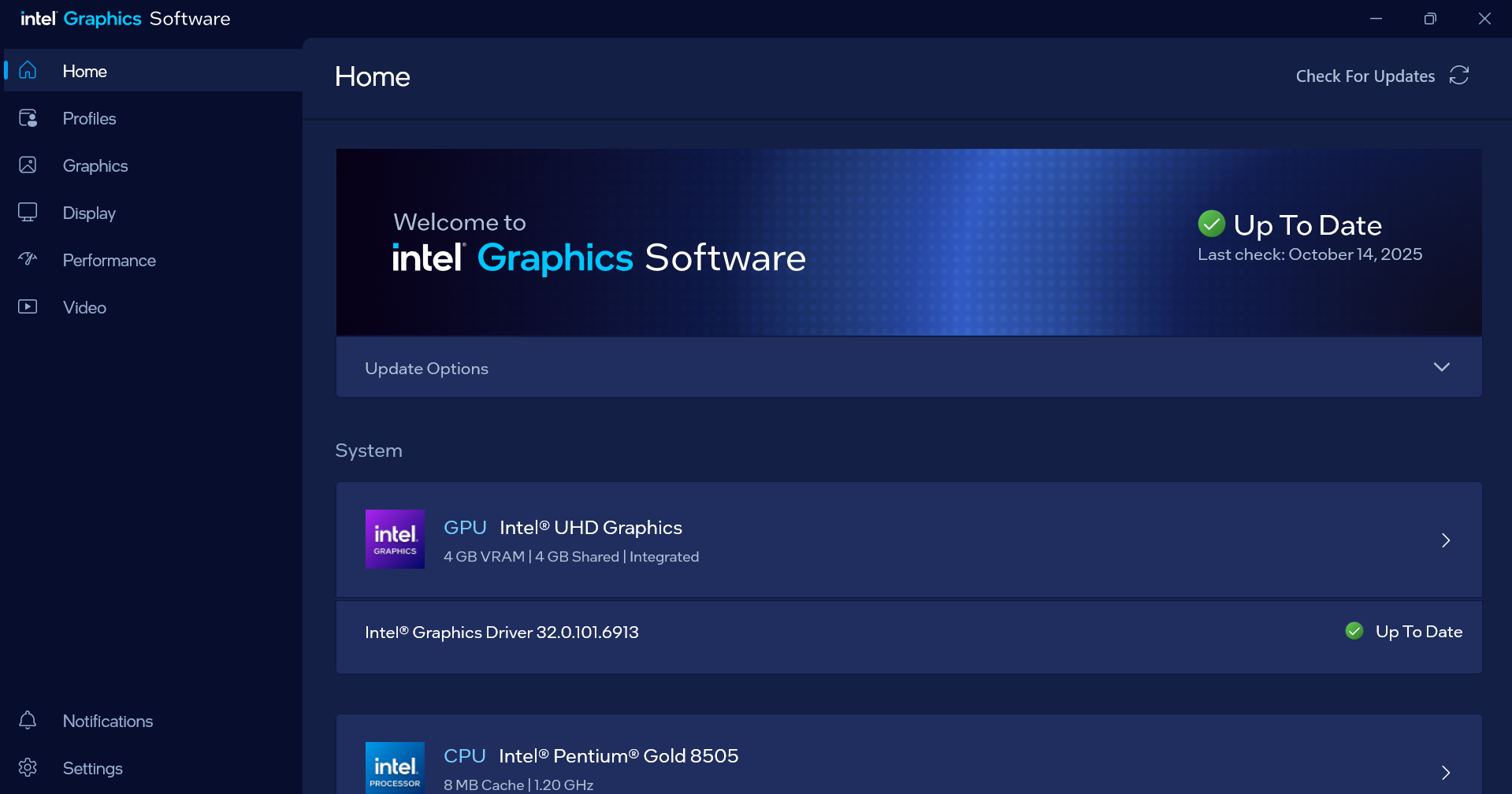Viewport: 1512px width, 794px height.
Task: Select the Intel Pentium Gold 8505 title
Action: [619, 756]
